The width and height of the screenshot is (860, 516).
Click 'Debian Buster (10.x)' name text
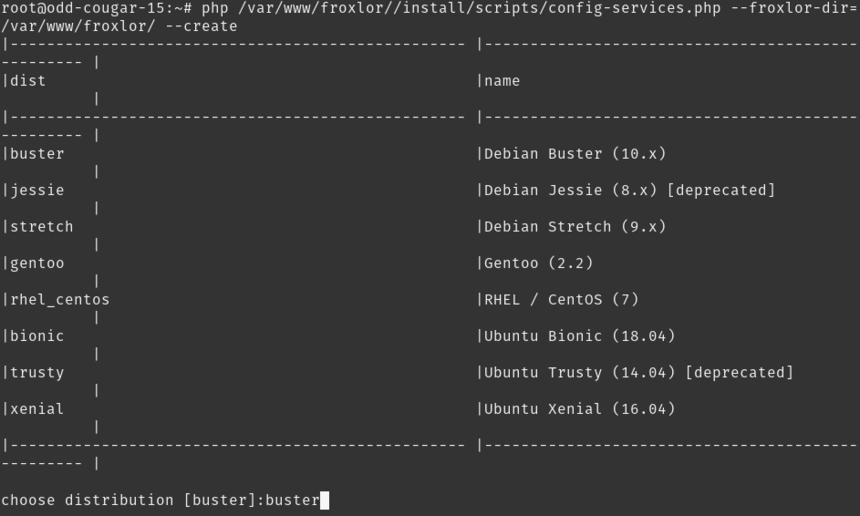click(575, 154)
